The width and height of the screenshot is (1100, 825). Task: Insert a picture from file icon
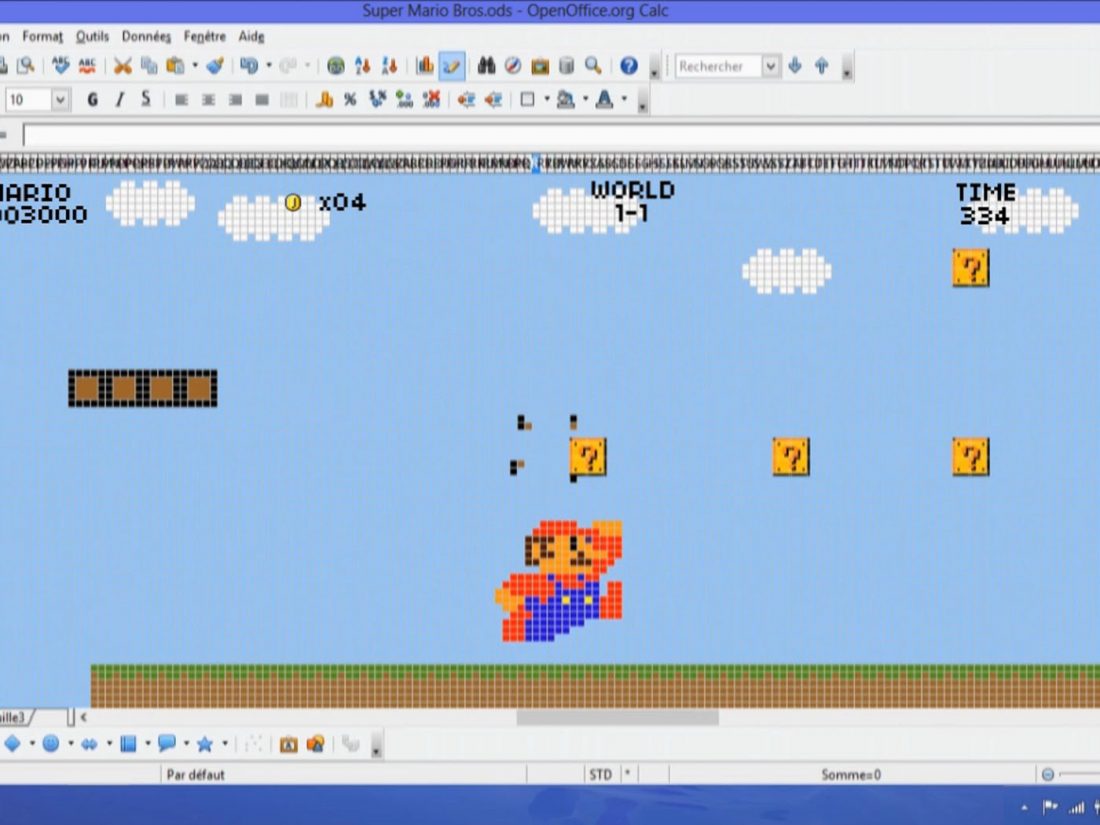point(315,744)
